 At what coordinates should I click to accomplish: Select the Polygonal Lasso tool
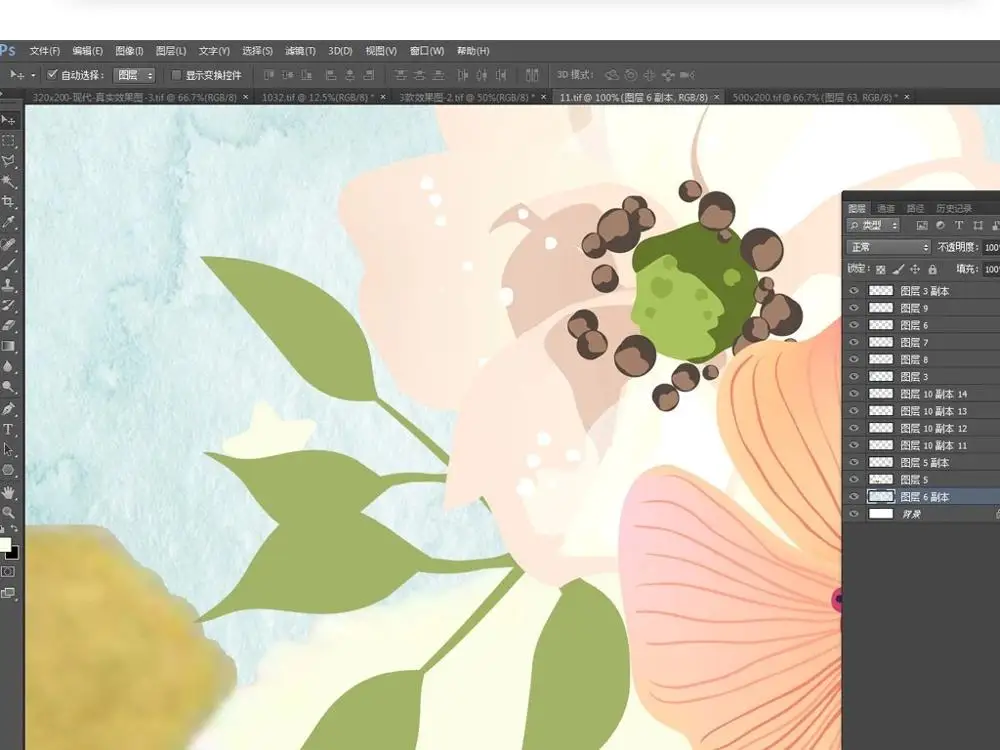[x=9, y=161]
